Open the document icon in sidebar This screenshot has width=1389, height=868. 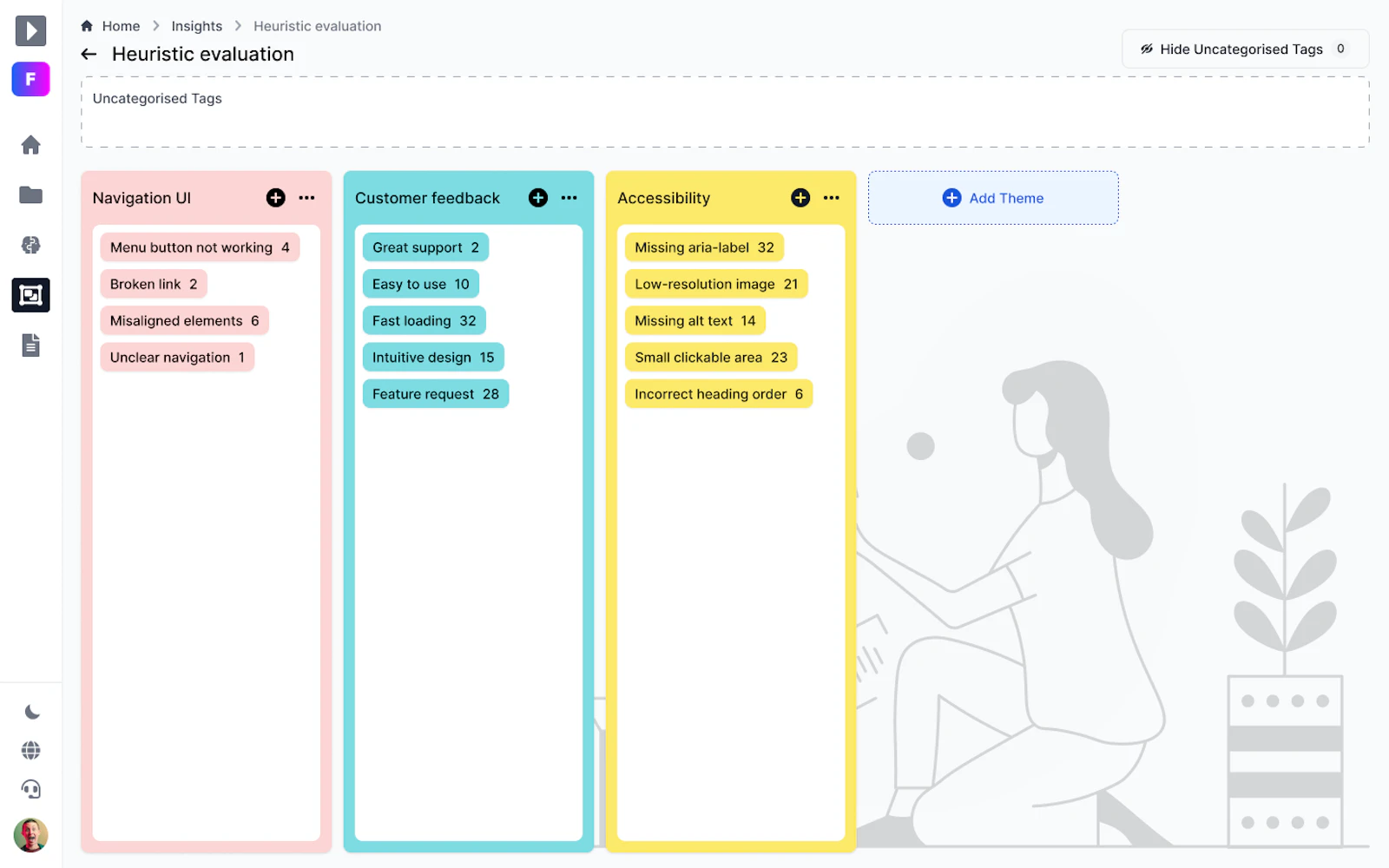click(x=30, y=345)
